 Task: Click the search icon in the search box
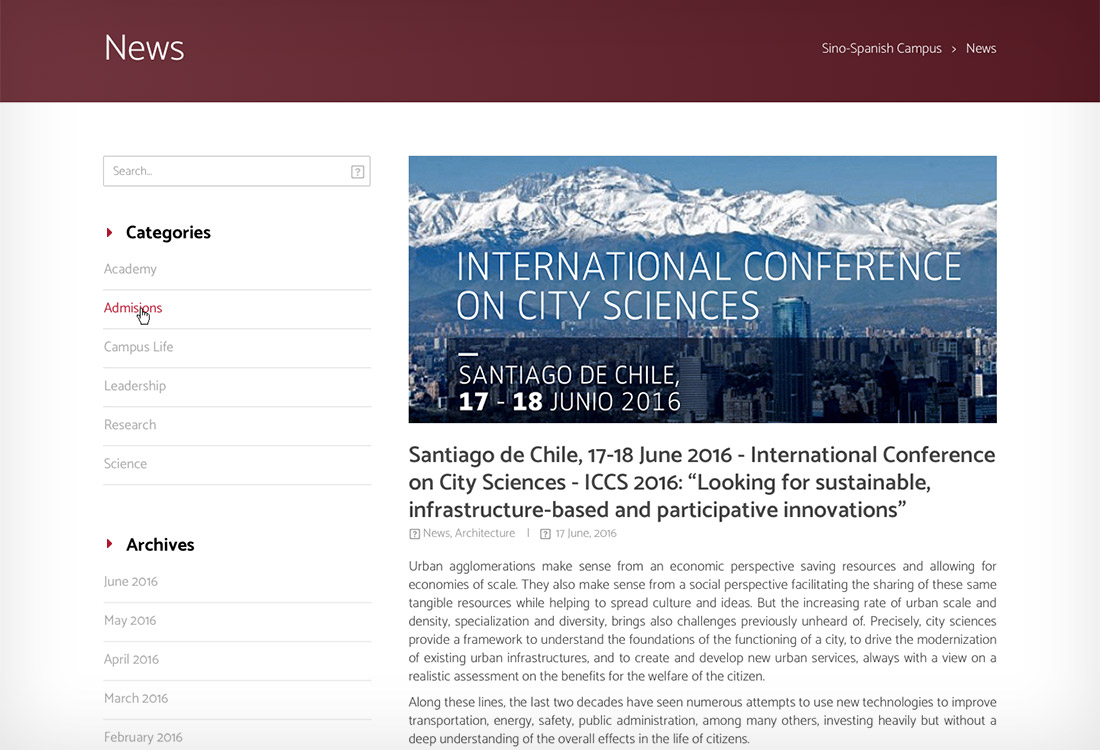point(357,172)
